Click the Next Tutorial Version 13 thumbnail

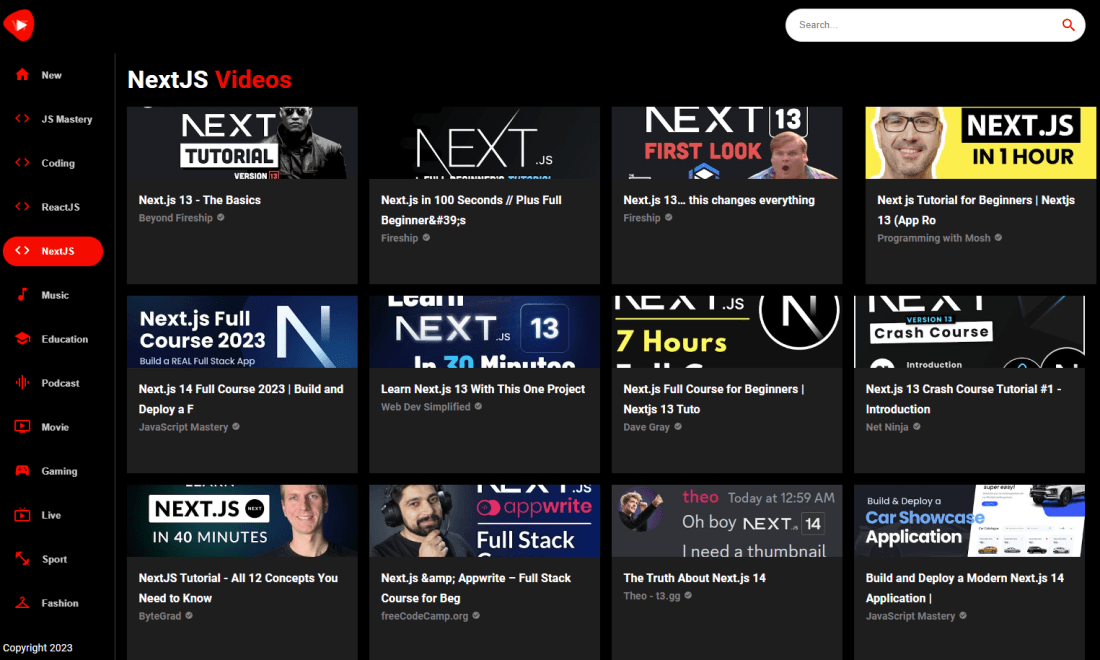(242, 143)
